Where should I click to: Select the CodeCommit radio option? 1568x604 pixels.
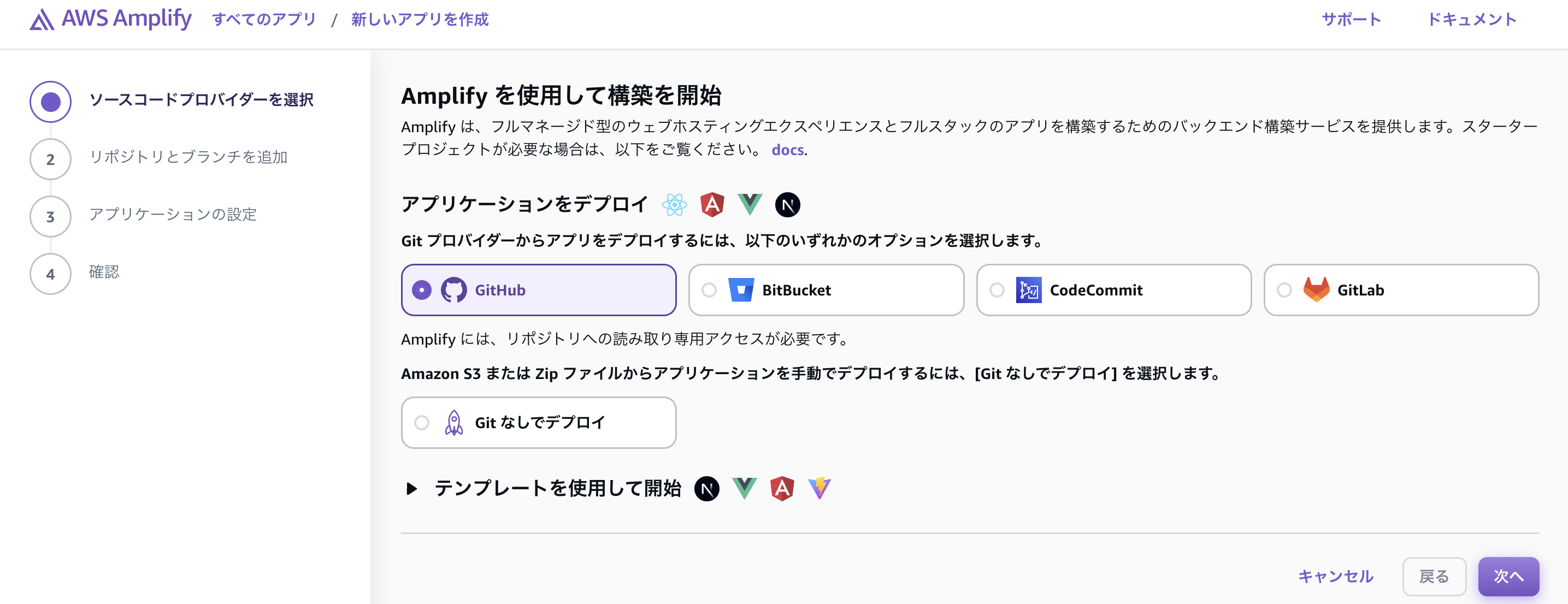coord(997,290)
